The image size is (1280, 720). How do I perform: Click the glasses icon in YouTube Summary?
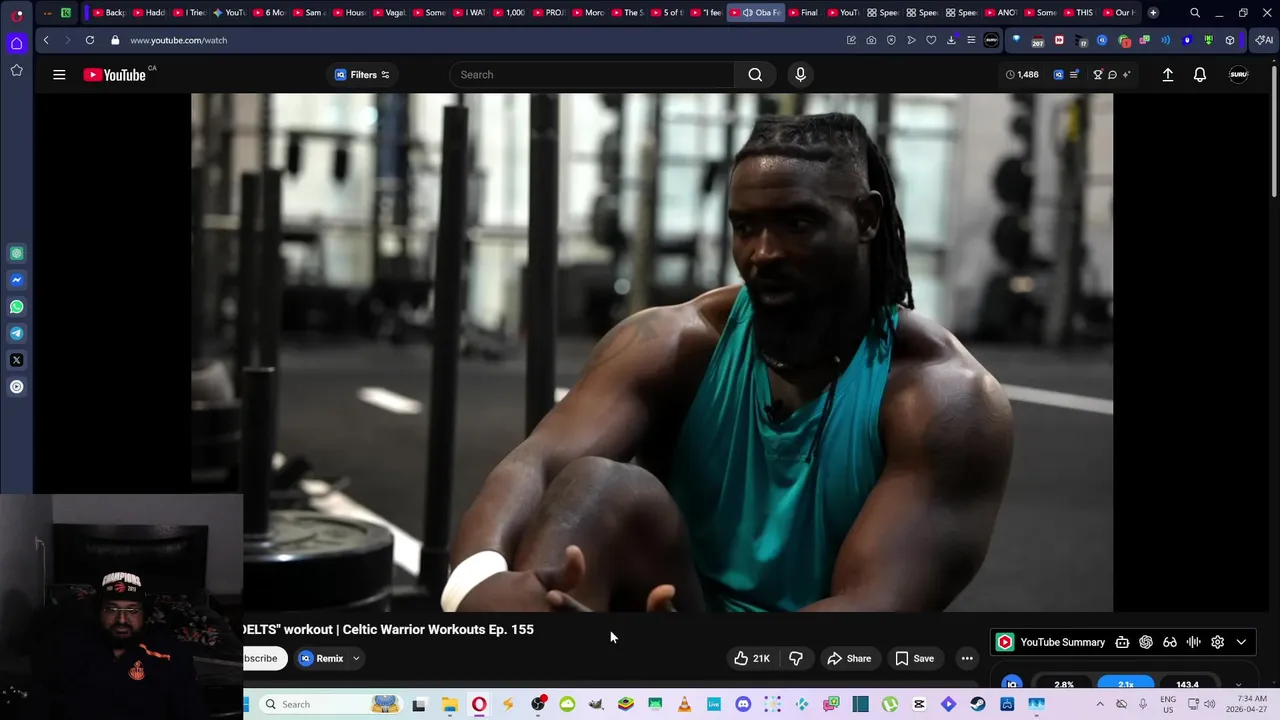(1169, 642)
